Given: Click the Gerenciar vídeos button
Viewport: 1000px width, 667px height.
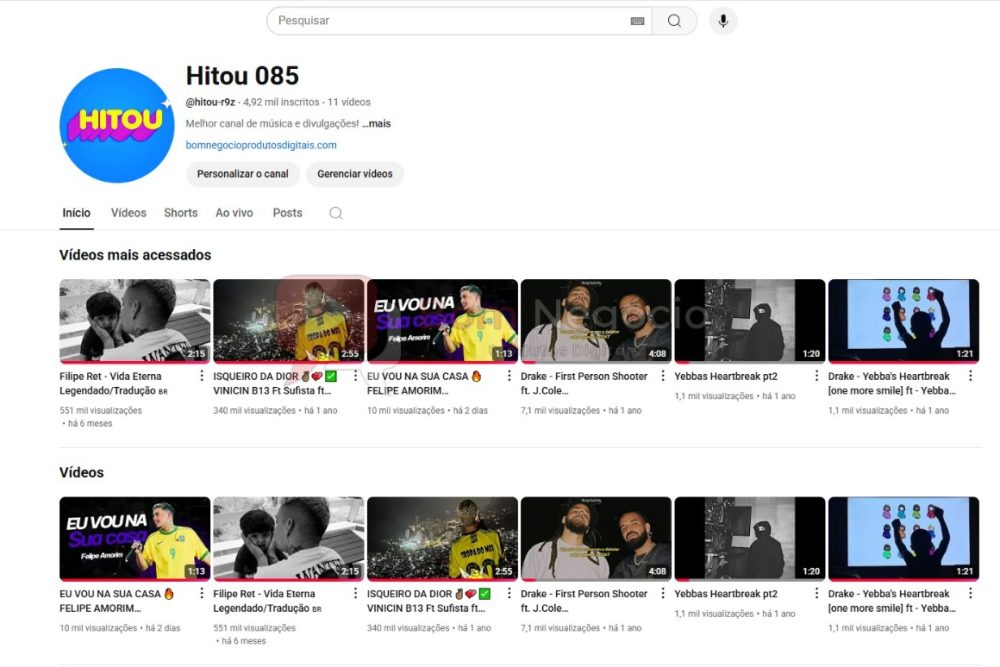Looking at the screenshot, I should point(355,174).
